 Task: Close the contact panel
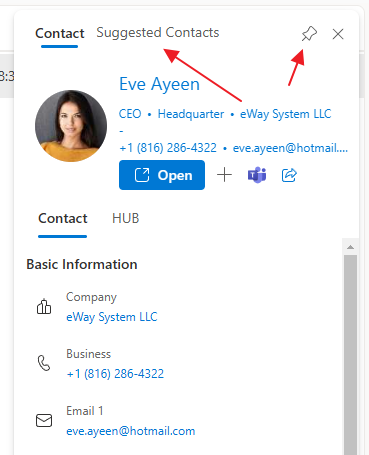(x=338, y=34)
